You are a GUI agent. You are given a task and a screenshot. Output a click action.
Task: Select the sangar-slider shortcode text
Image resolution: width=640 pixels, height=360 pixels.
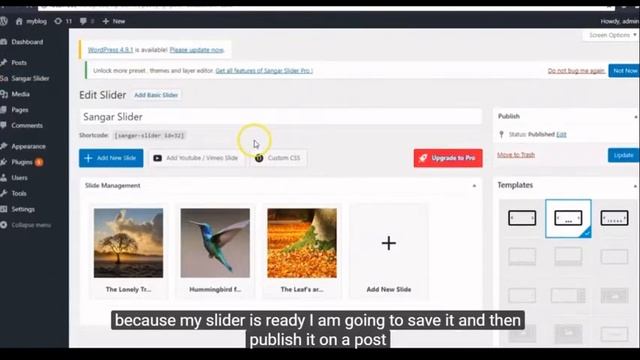pyautogui.click(x=149, y=136)
